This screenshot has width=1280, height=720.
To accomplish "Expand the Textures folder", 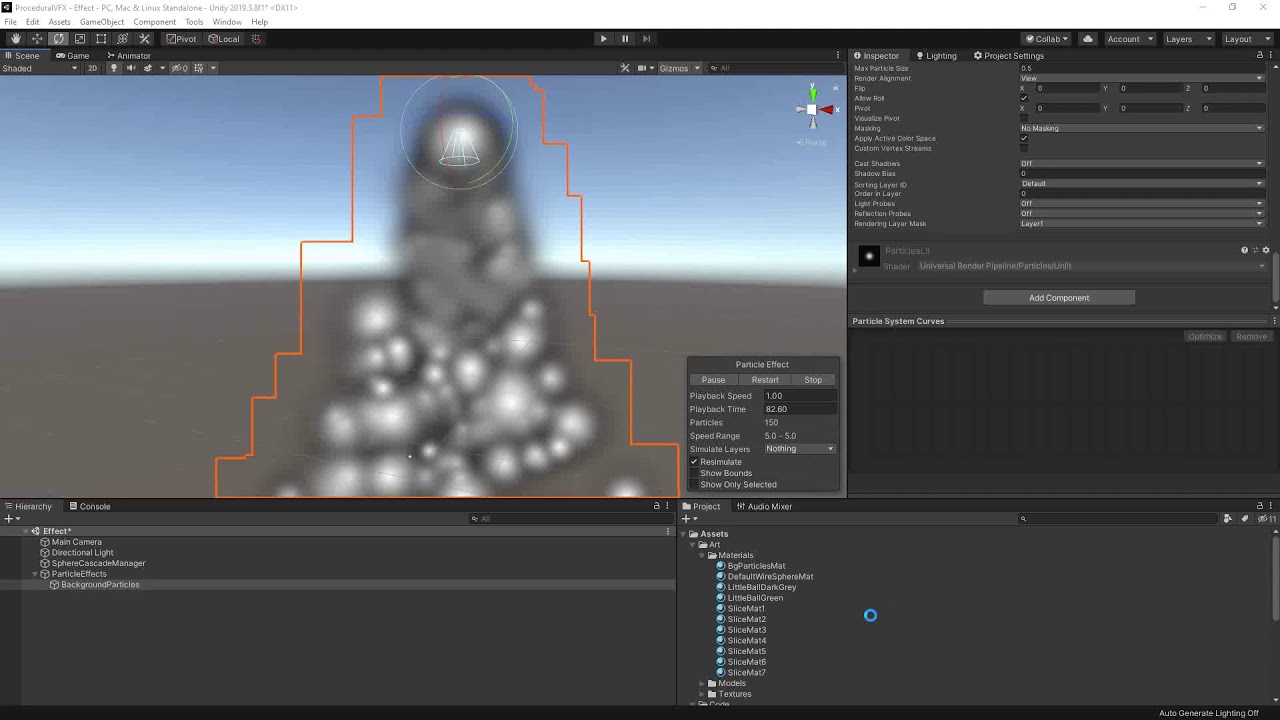I will [x=702, y=694].
